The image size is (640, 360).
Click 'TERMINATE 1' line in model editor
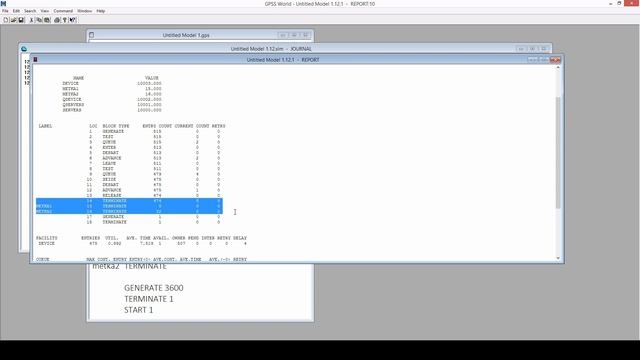click(x=149, y=299)
